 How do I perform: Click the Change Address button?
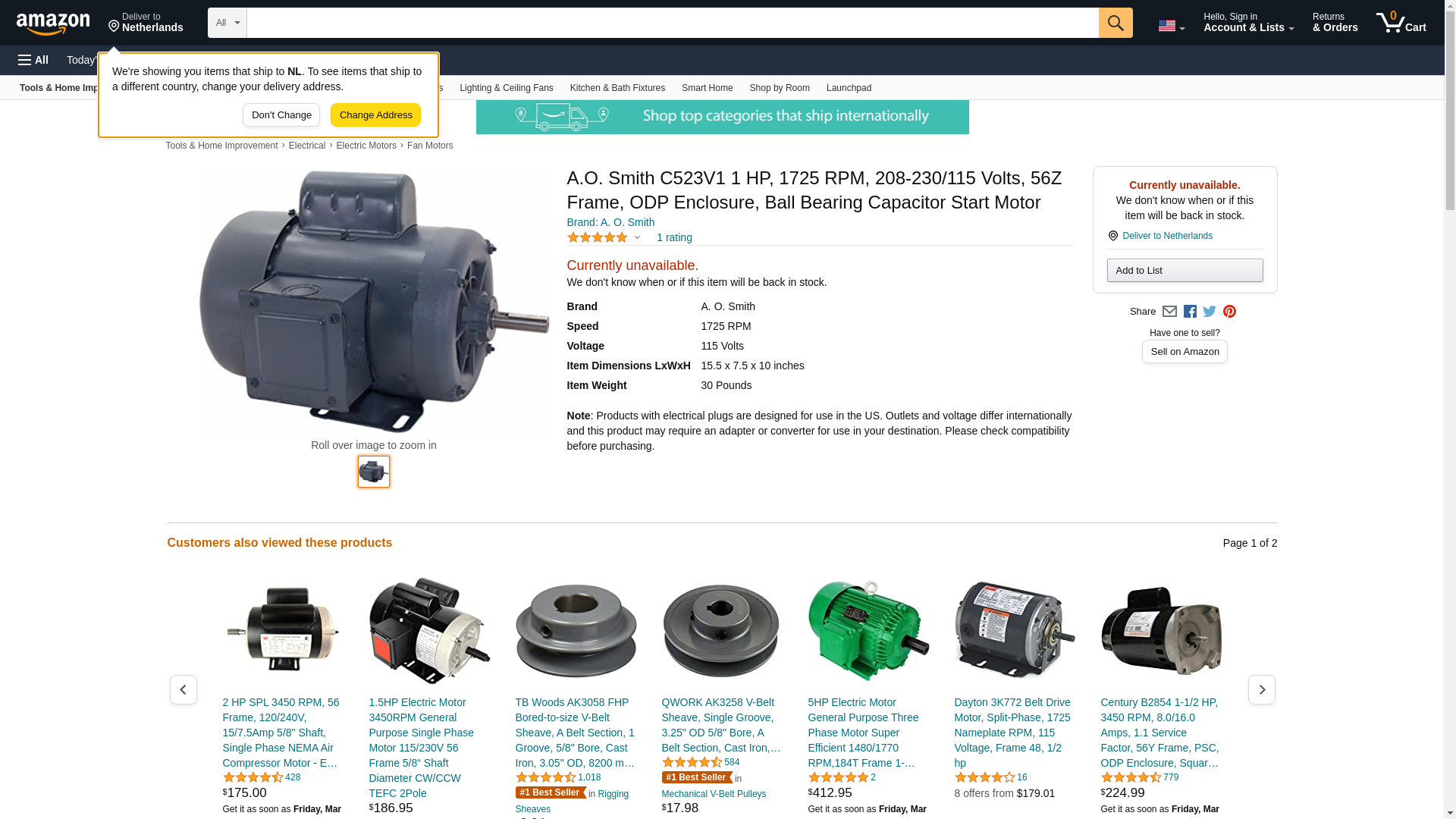point(375,115)
